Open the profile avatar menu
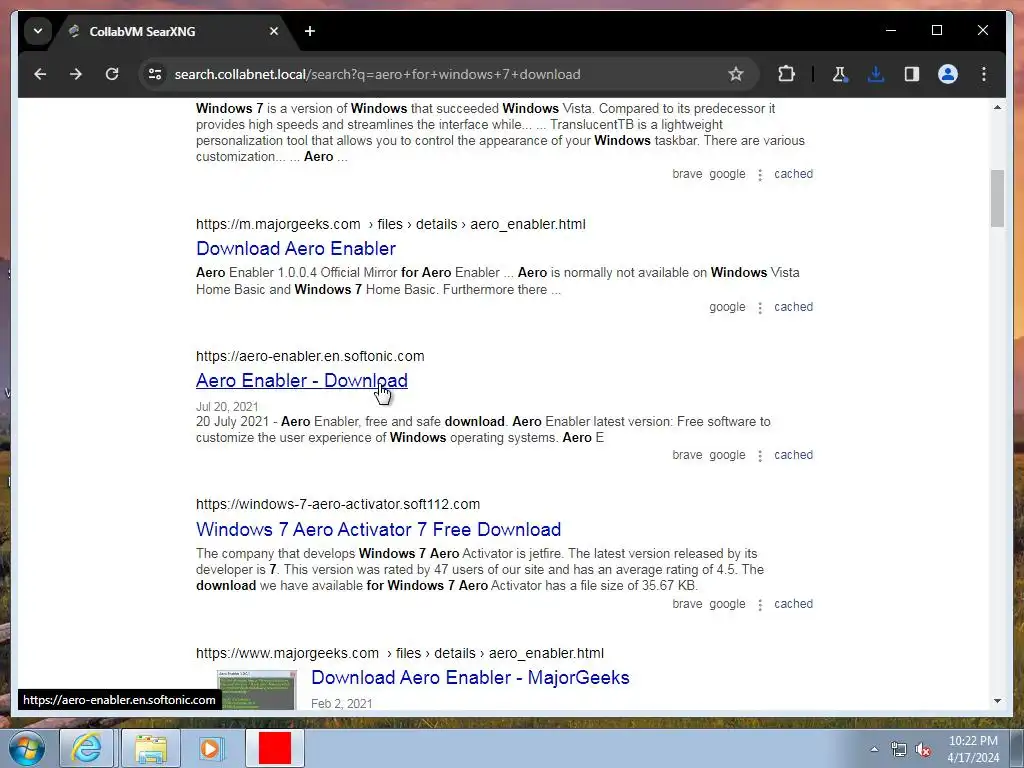Screen dimensions: 1024x768 coord(948,74)
